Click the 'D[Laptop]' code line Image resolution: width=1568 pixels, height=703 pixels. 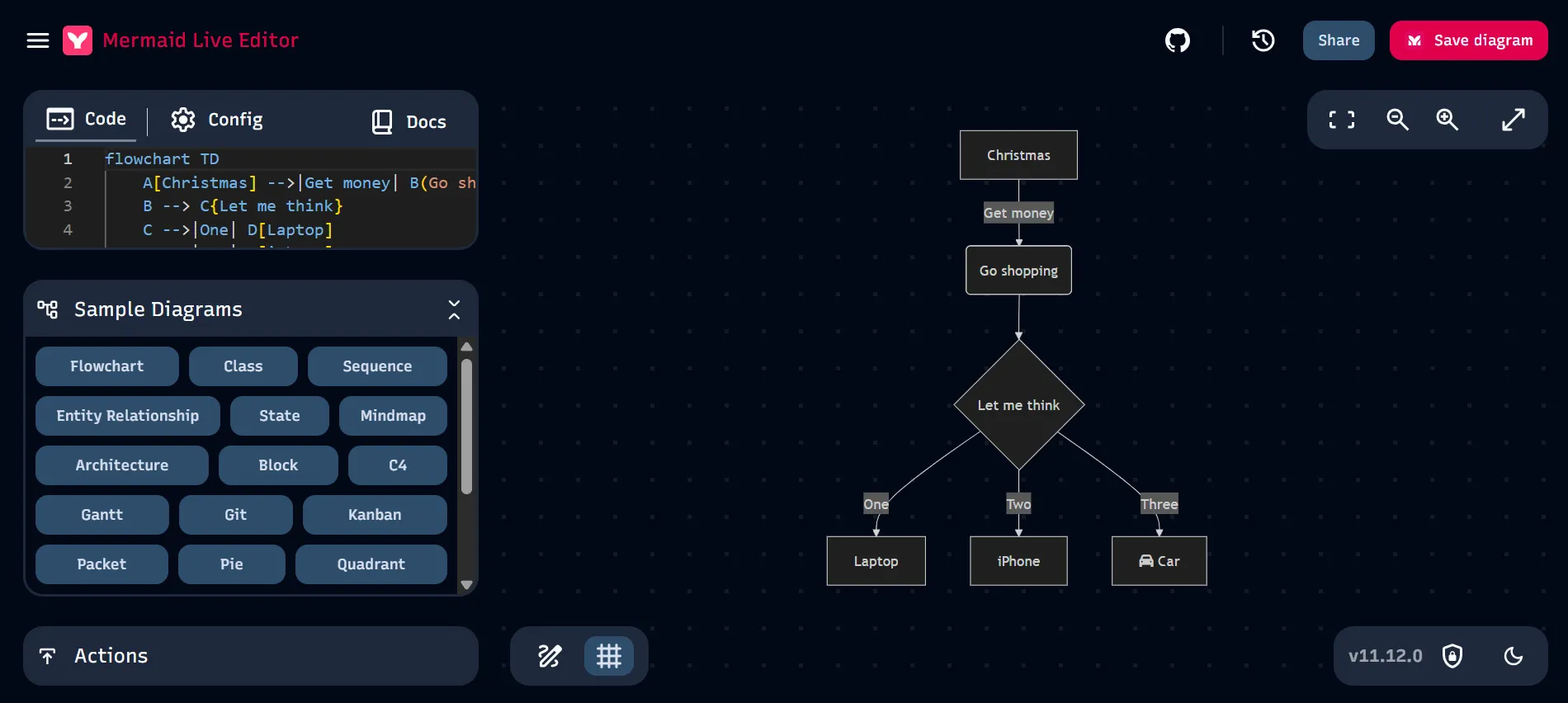tap(238, 229)
